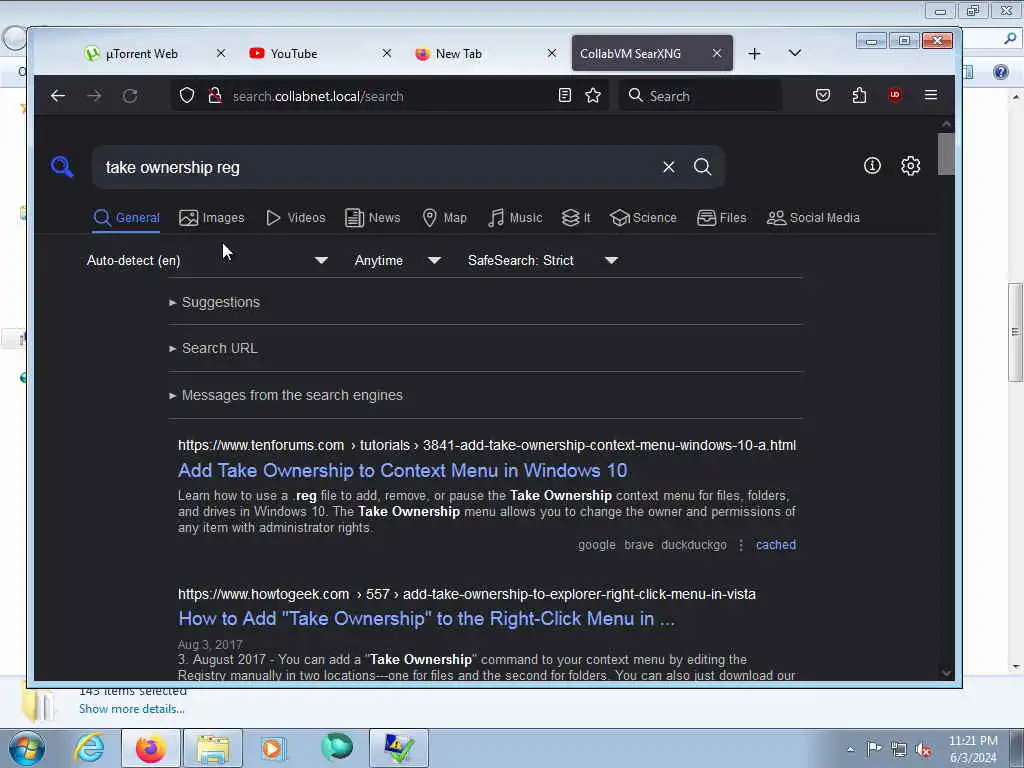Click the taskbar clock showing 11:21 PM

coord(973,748)
